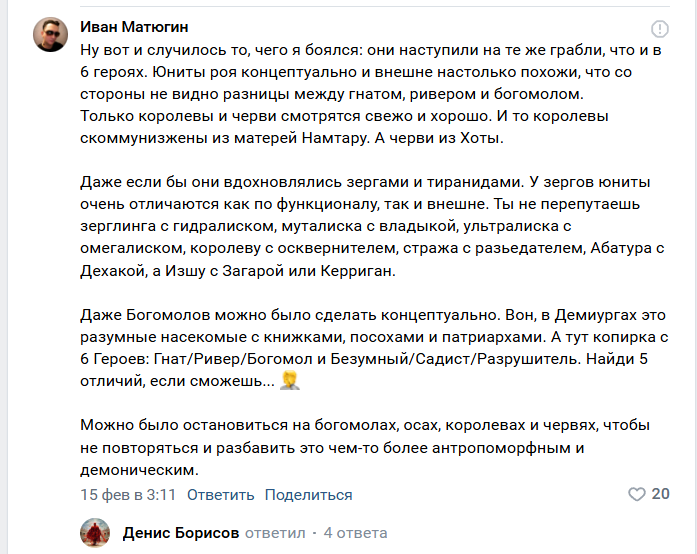
Task: Click the paragraph mentioning зергами и тиранидами
Action: 372,226
